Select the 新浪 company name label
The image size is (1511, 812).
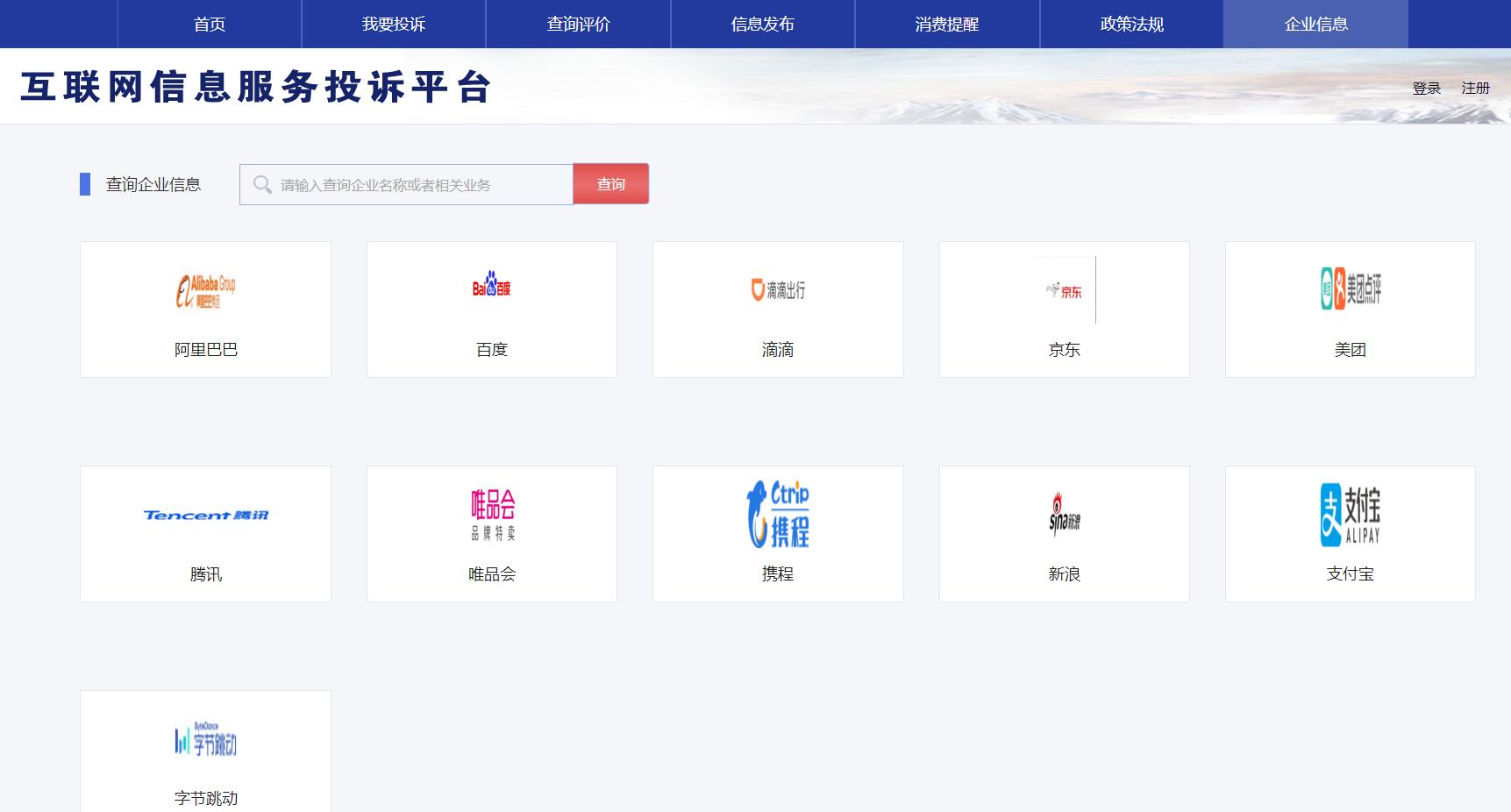[x=1065, y=573]
